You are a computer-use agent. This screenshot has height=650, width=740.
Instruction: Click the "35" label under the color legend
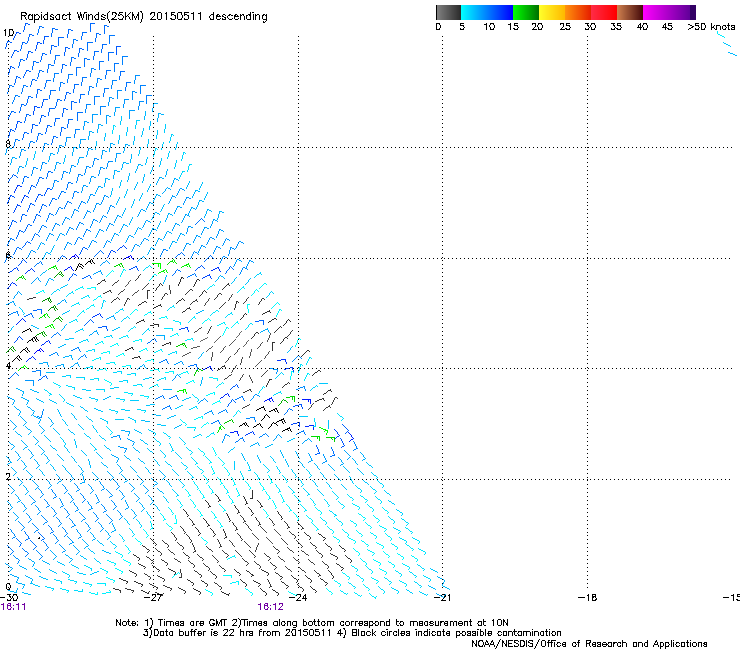tap(616, 27)
